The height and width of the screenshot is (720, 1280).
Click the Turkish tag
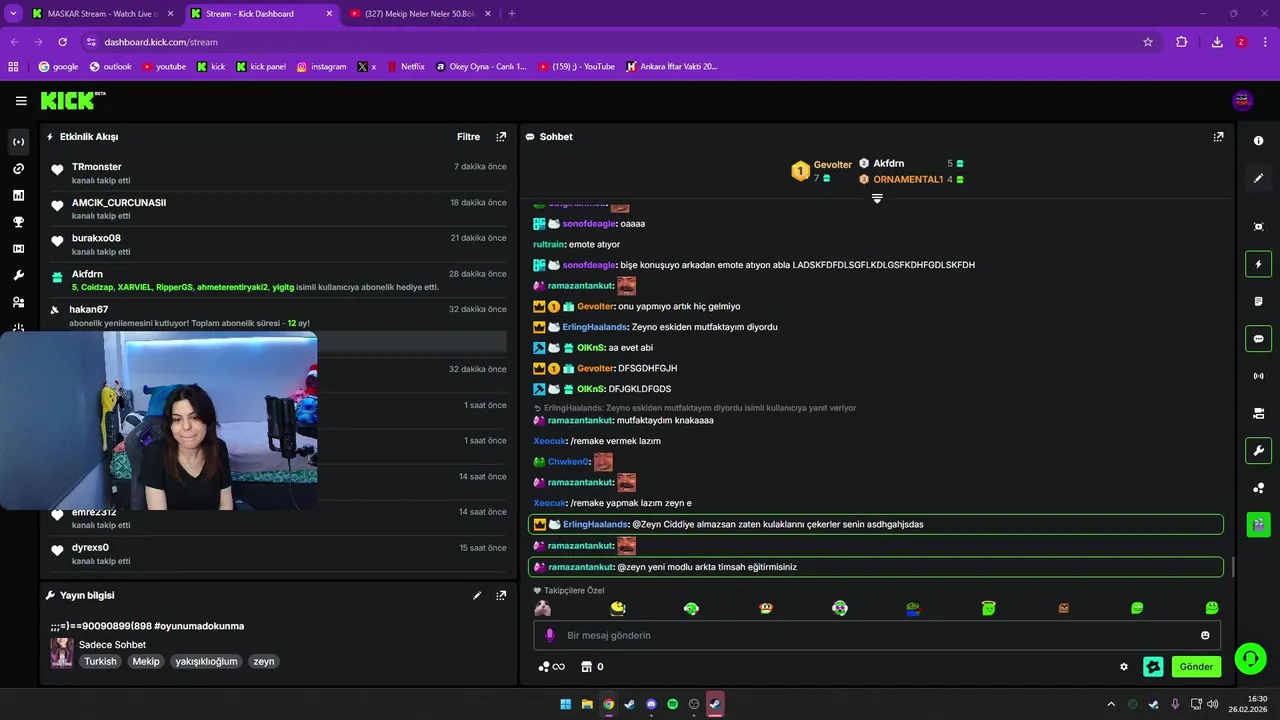point(100,661)
